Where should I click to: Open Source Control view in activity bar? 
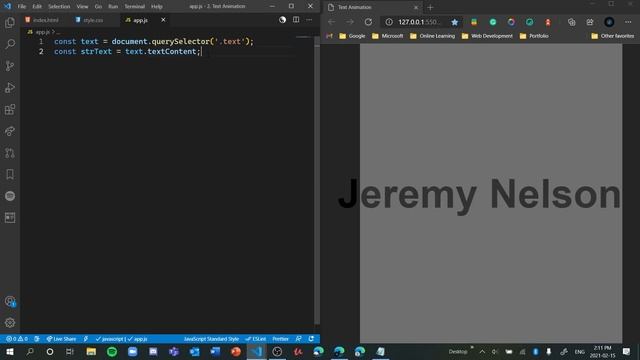(x=10, y=66)
